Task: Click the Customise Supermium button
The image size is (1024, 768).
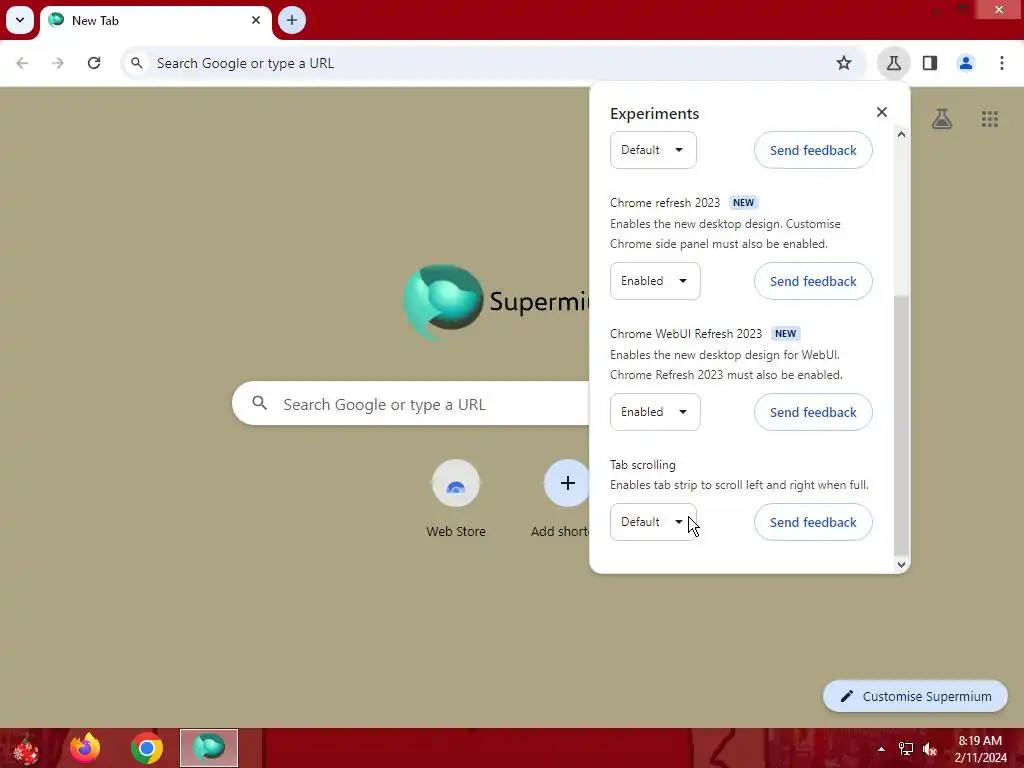Action: pos(915,696)
